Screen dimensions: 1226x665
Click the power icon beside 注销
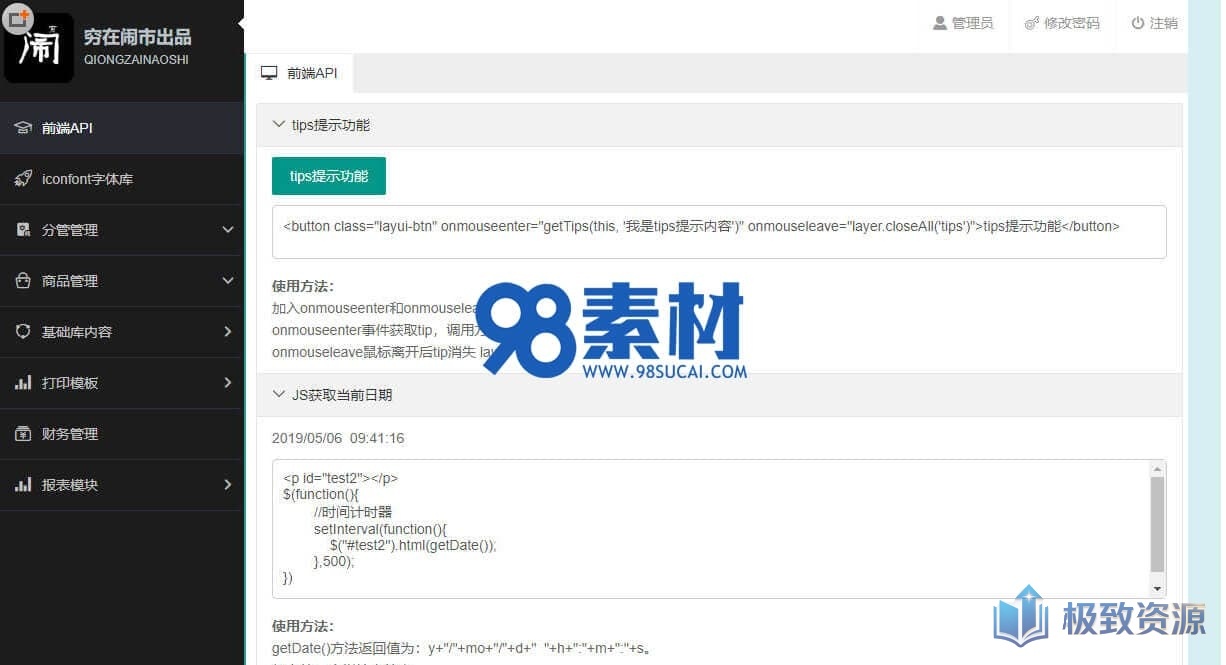coord(1138,23)
